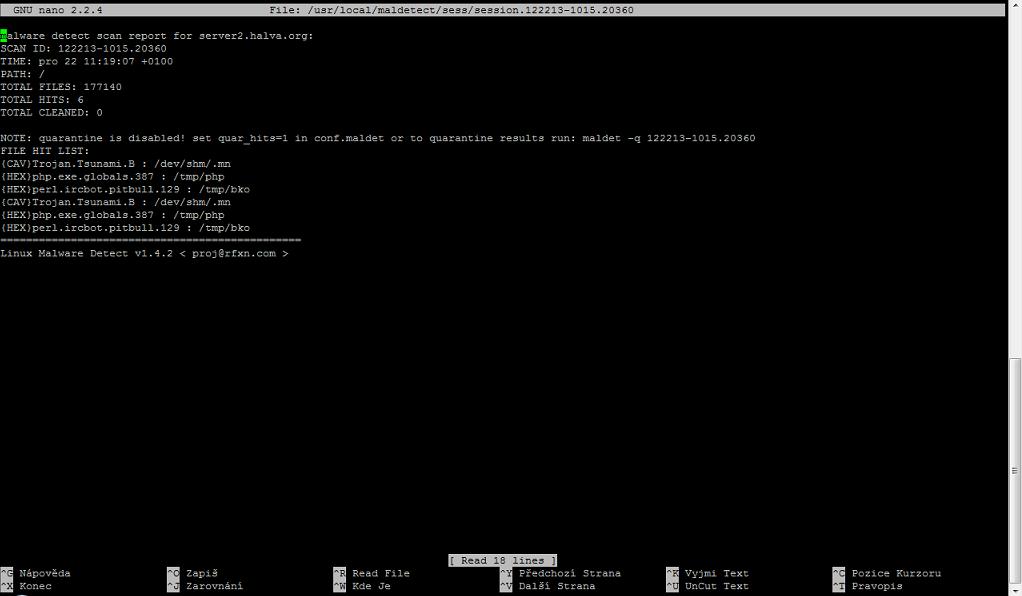Click the ^J Zarovnání justify shortcut

[205, 586]
